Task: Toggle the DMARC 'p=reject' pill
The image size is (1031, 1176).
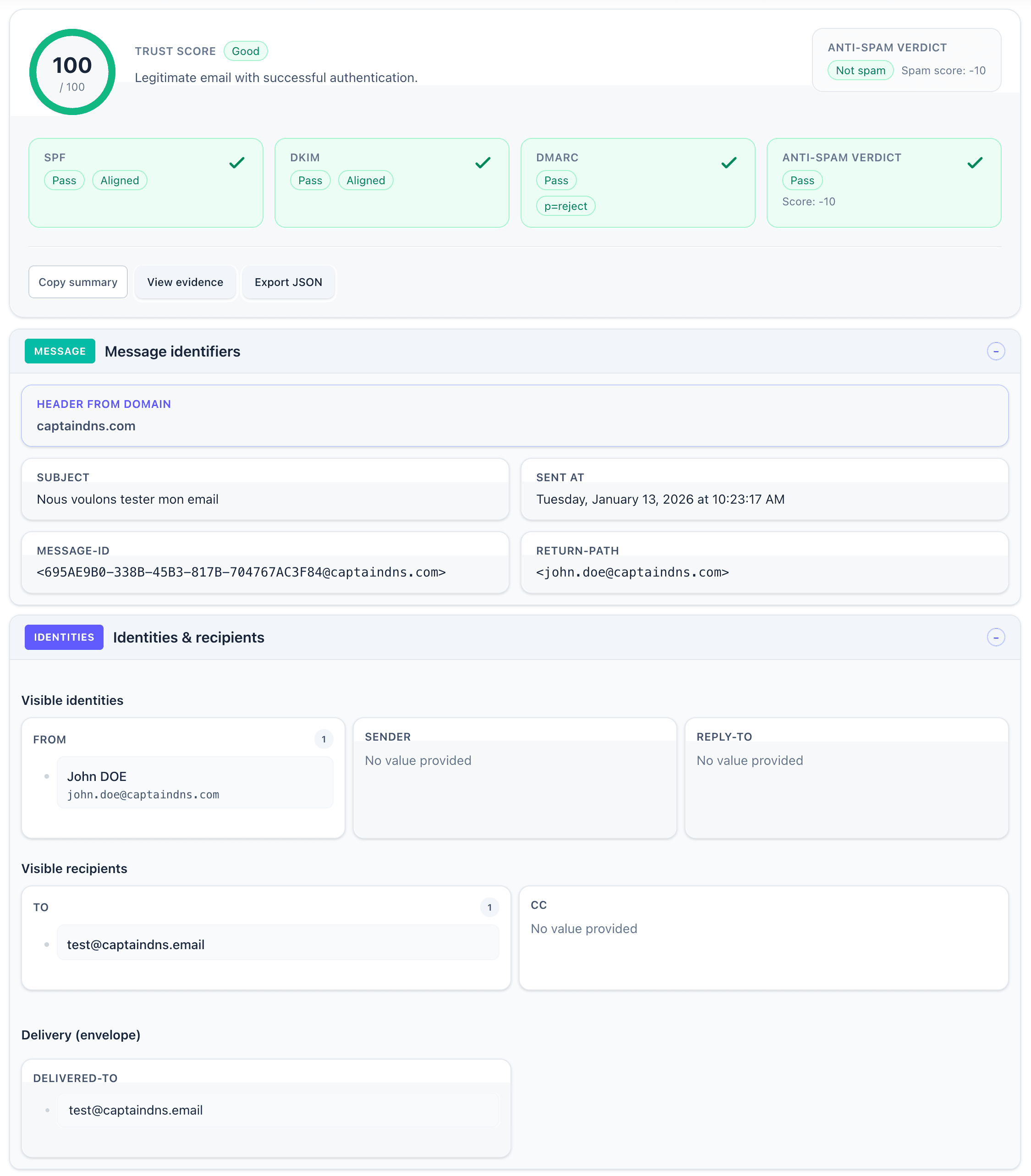Action: [x=565, y=205]
